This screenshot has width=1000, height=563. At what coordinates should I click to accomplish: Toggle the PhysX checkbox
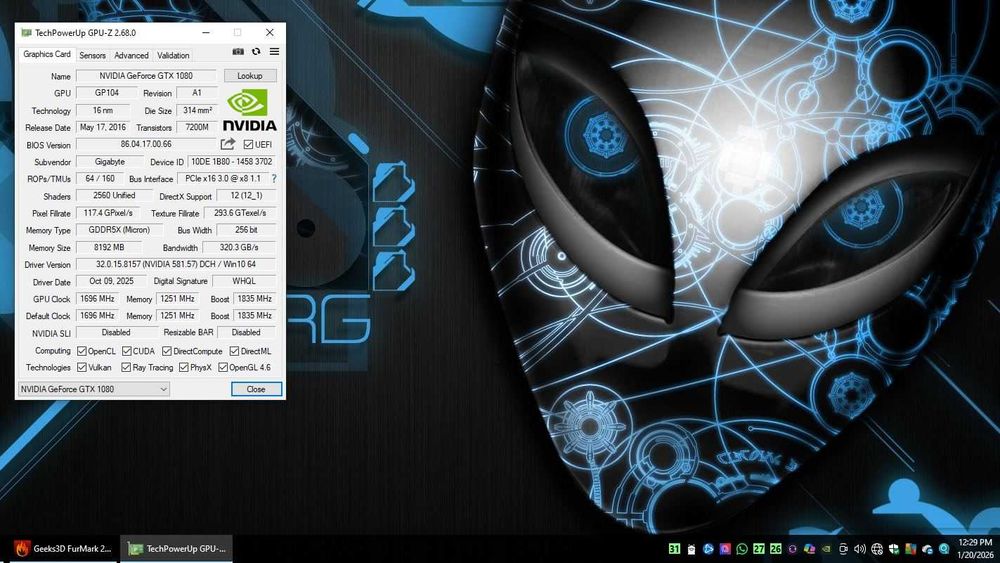coord(184,367)
